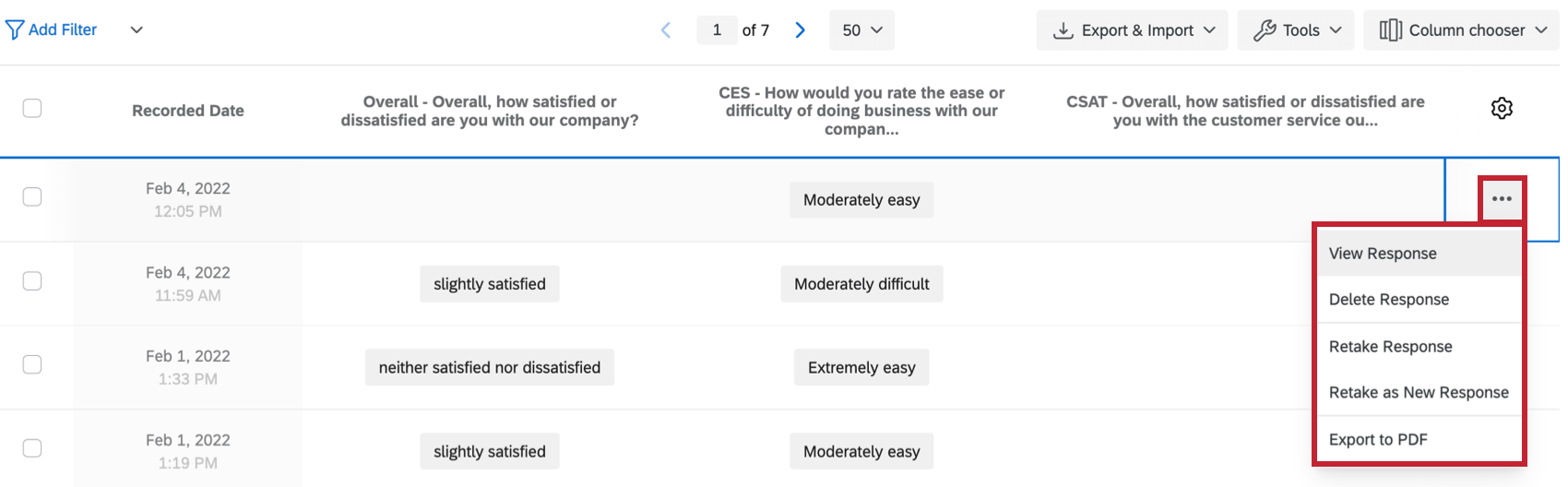This screenshot has height=487, width=1568.
Task: Click the Add Filter funnel icon
Action: (15, 30)
